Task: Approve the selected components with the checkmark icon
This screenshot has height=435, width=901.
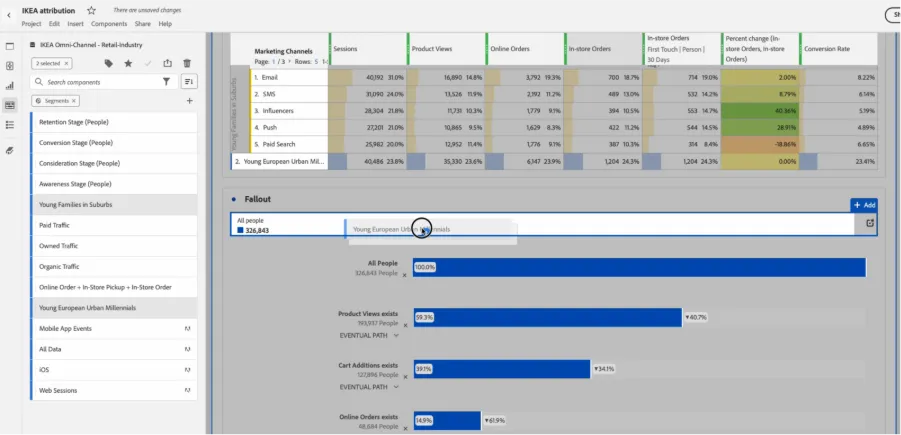Action: click(148, 63)
